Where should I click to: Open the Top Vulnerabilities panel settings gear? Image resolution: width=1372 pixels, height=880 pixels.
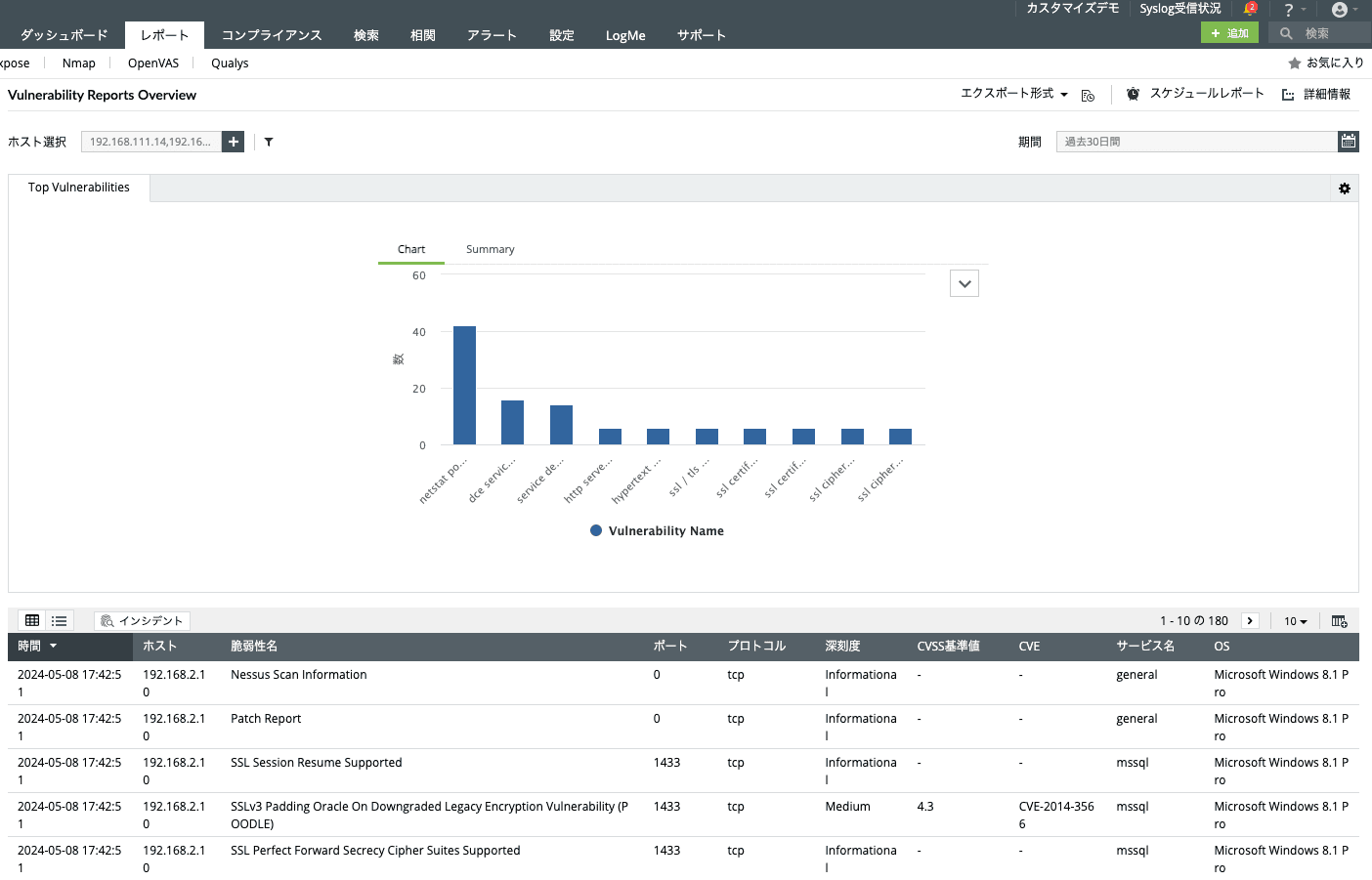[x=1345, y=188]
